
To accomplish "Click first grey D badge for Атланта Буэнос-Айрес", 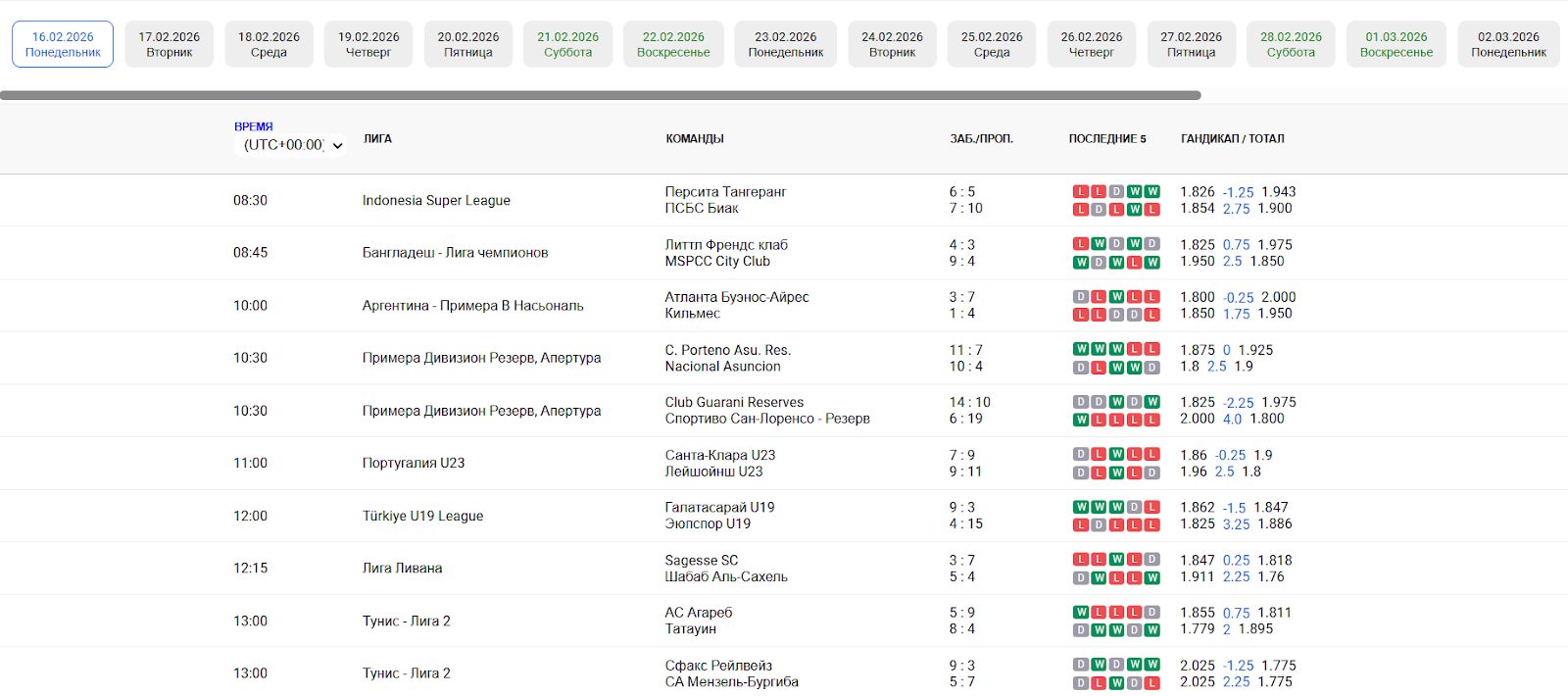I will tap(1081, 297).
